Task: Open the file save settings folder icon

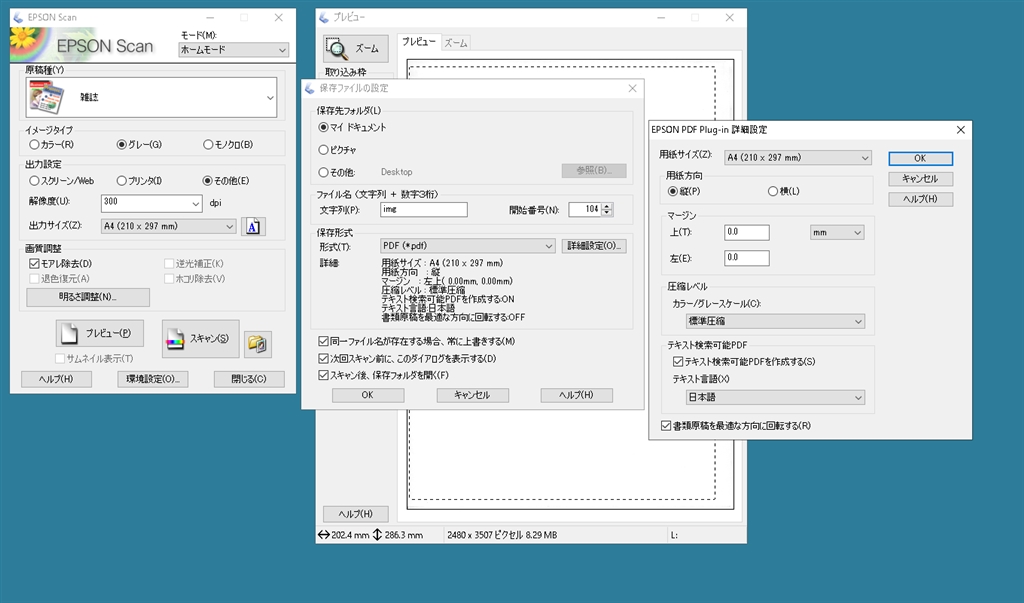Action: (x=257, y=344)
